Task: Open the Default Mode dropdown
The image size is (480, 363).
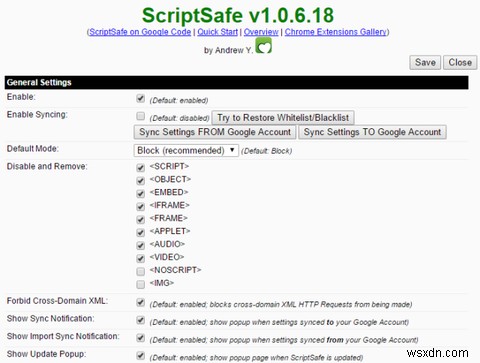Action: click(186, 150)
